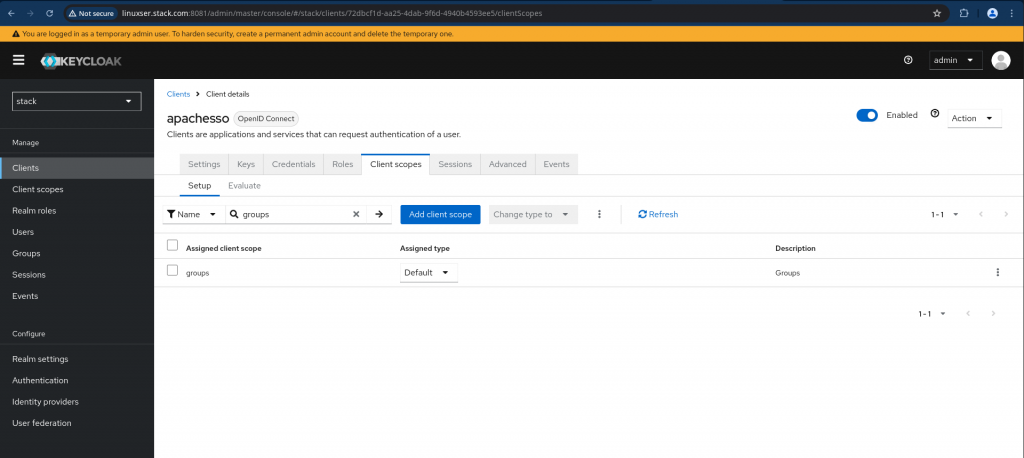This screenshot has width=1024, height=458.
Task: Click the browser back arrow
Action: tap(11, 13)
